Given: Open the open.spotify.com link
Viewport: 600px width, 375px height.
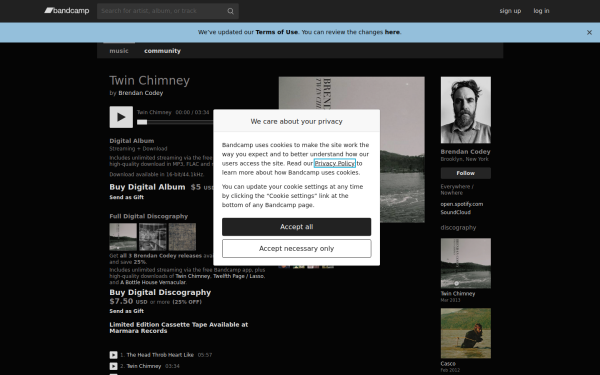Looking at the screenshot, I should click(462, 204).
